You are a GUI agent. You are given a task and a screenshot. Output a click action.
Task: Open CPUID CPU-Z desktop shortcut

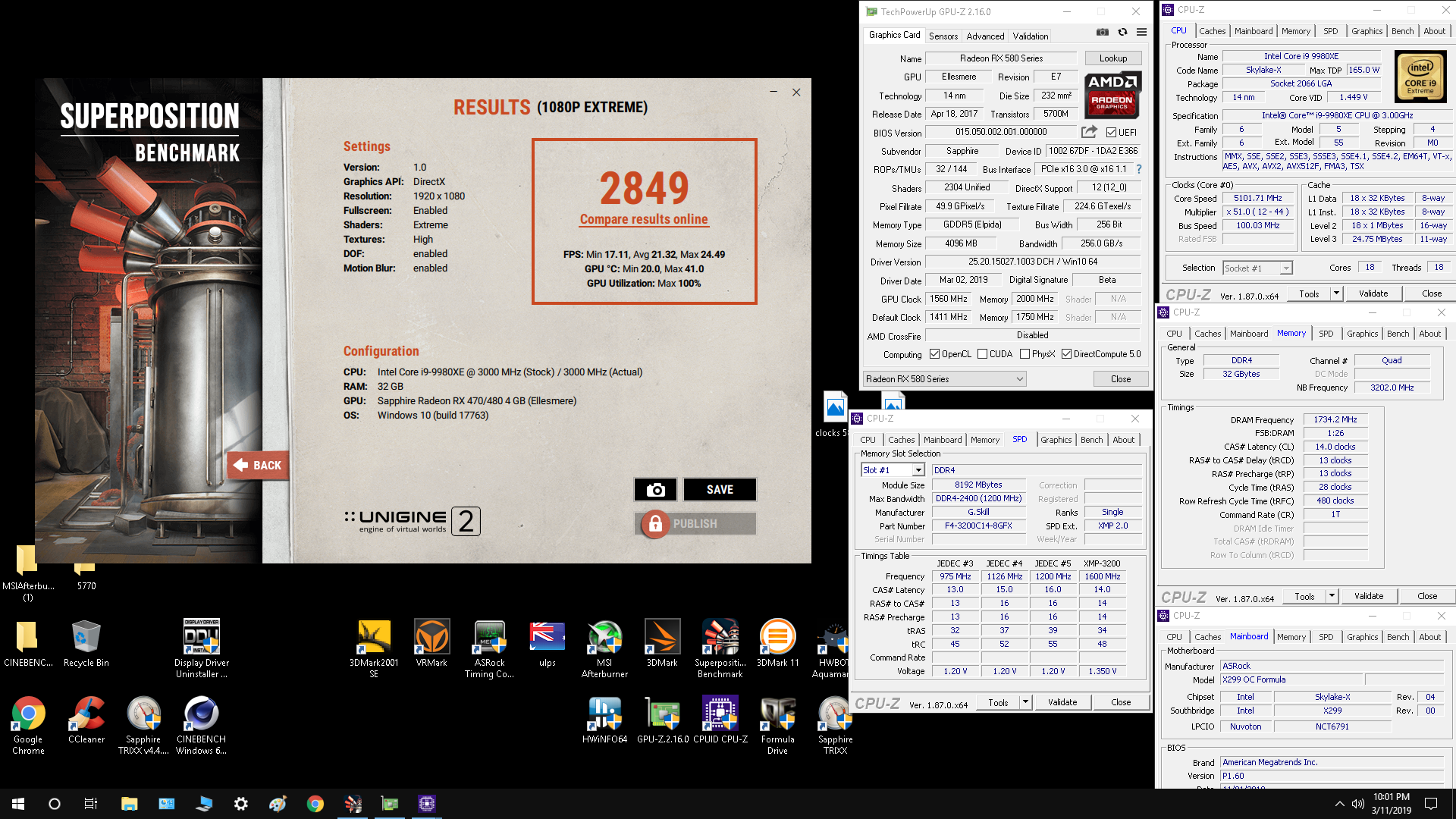(720, 720)
